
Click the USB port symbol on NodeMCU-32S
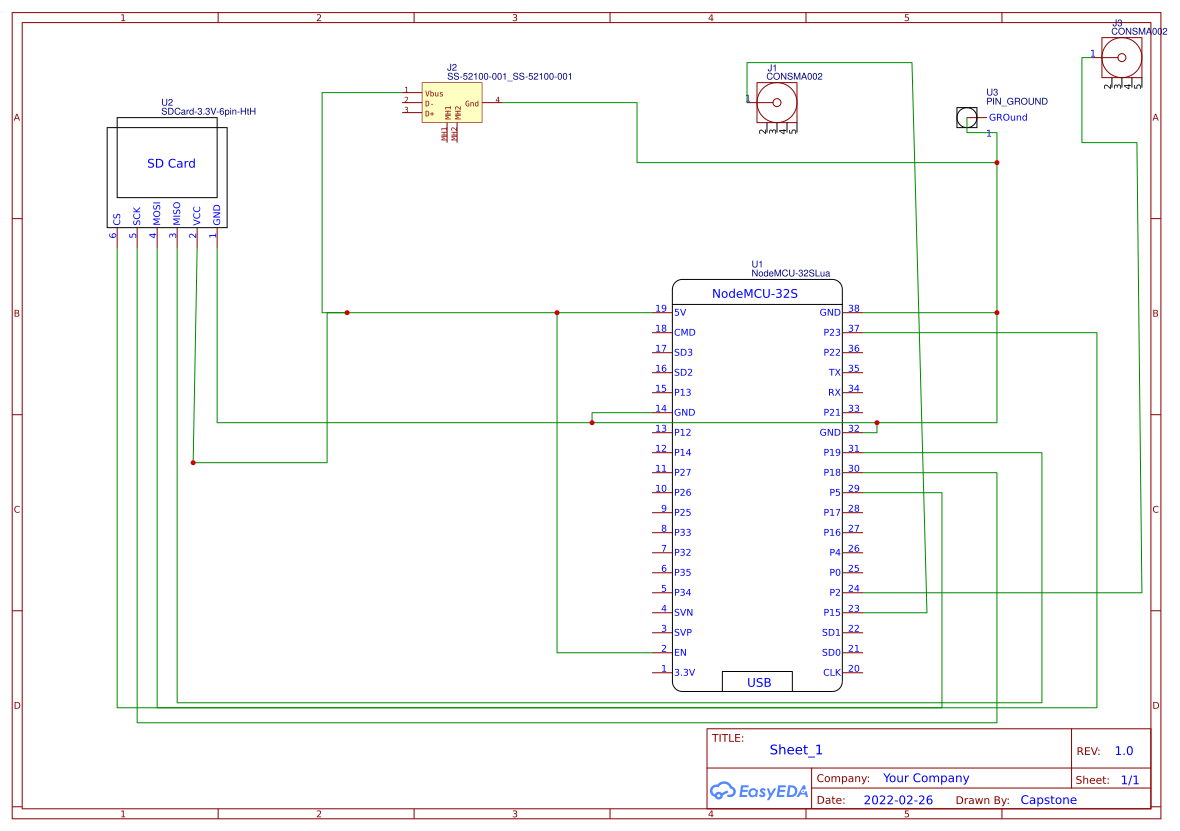[x=757, y=681]
